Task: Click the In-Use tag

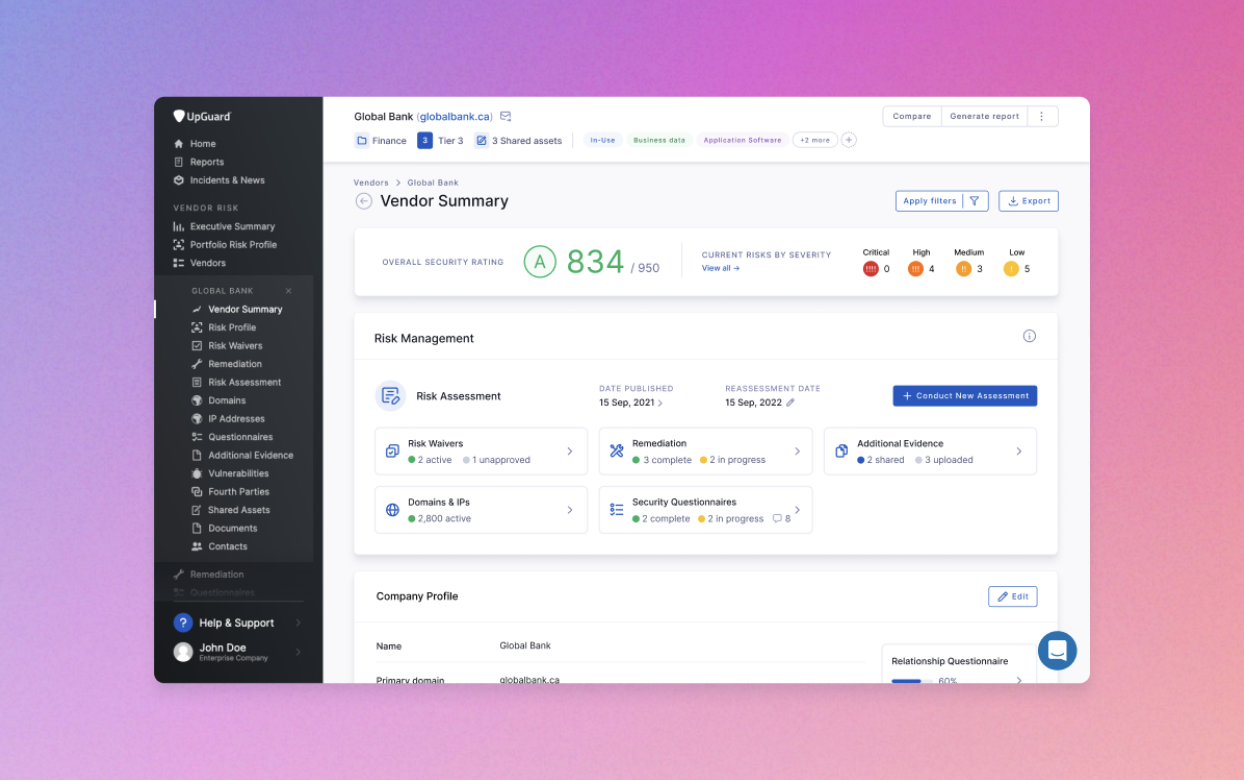Action: [x=602, y=140]
